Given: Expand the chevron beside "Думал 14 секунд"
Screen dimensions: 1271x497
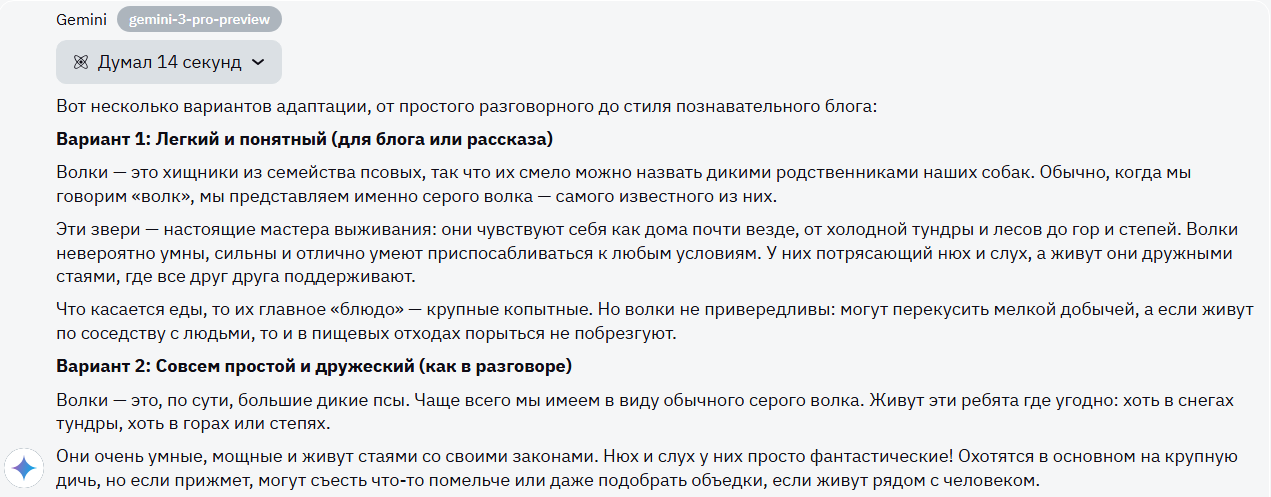Looking at the screenshot, I should (258, 62).
